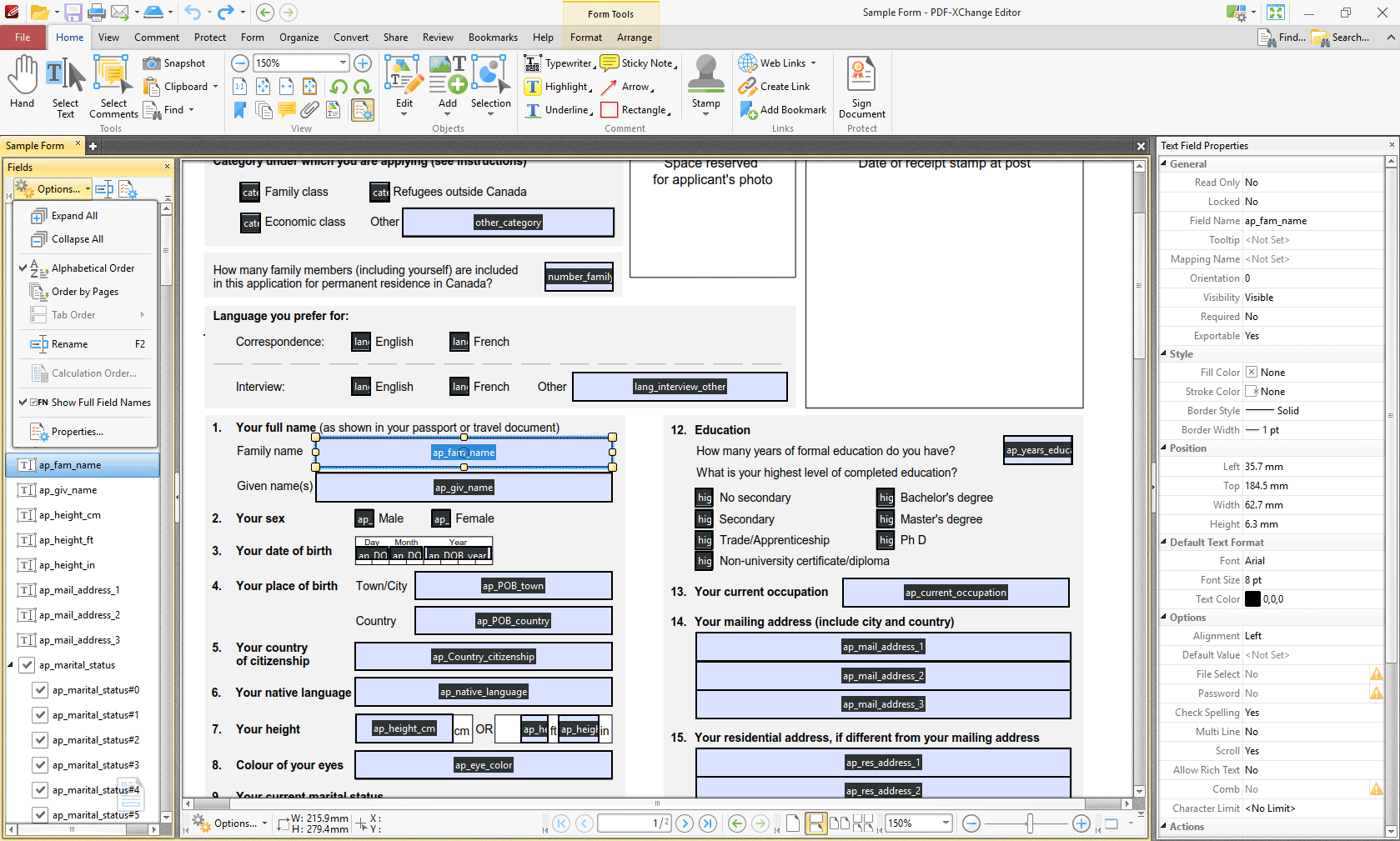Open the Organize ribbon tab

299,38
